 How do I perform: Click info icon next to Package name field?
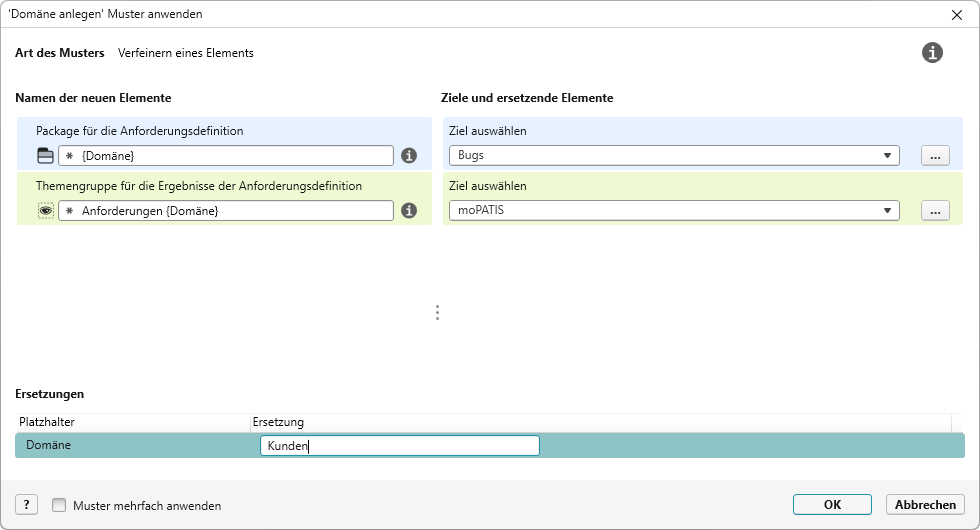pyautogui.click(x=409, y=156)
